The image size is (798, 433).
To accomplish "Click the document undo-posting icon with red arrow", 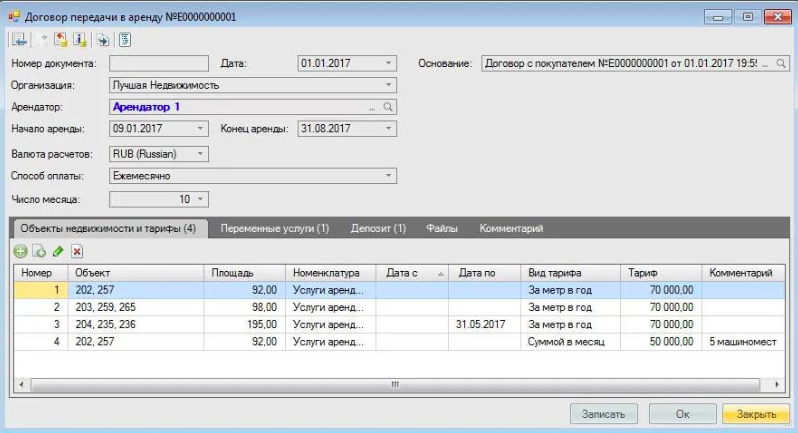I will 61,40.
